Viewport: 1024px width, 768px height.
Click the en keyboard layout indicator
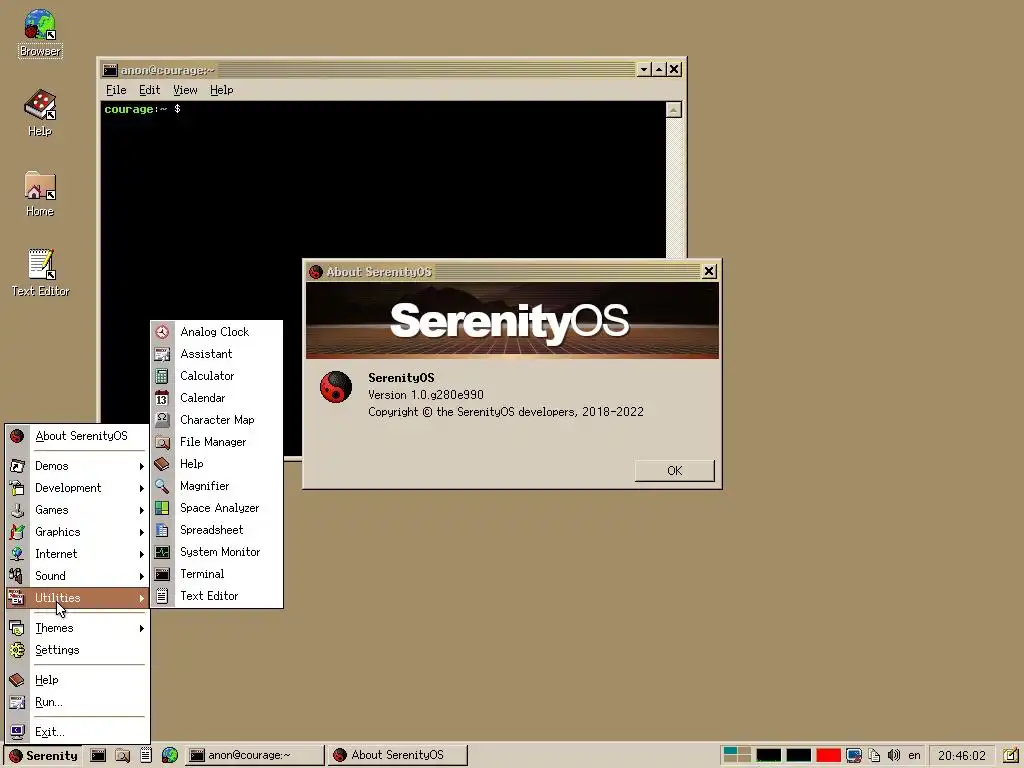(914, 756)
